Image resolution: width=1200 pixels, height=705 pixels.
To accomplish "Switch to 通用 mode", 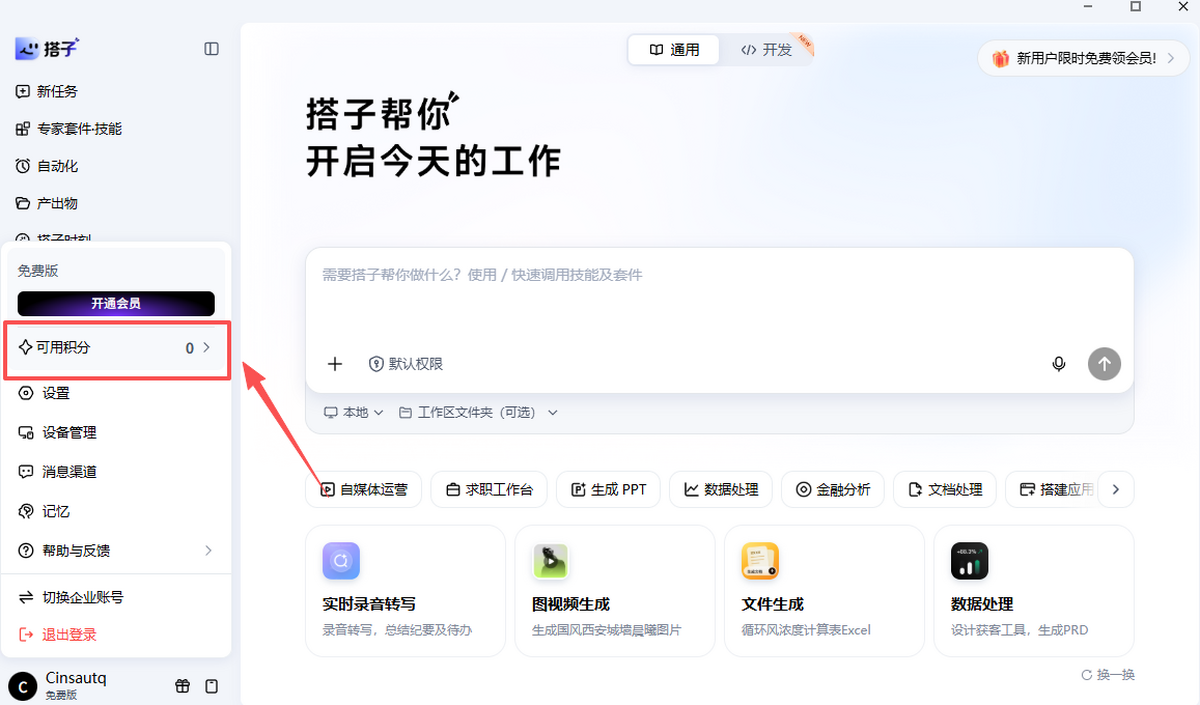I will coord(674,50).
